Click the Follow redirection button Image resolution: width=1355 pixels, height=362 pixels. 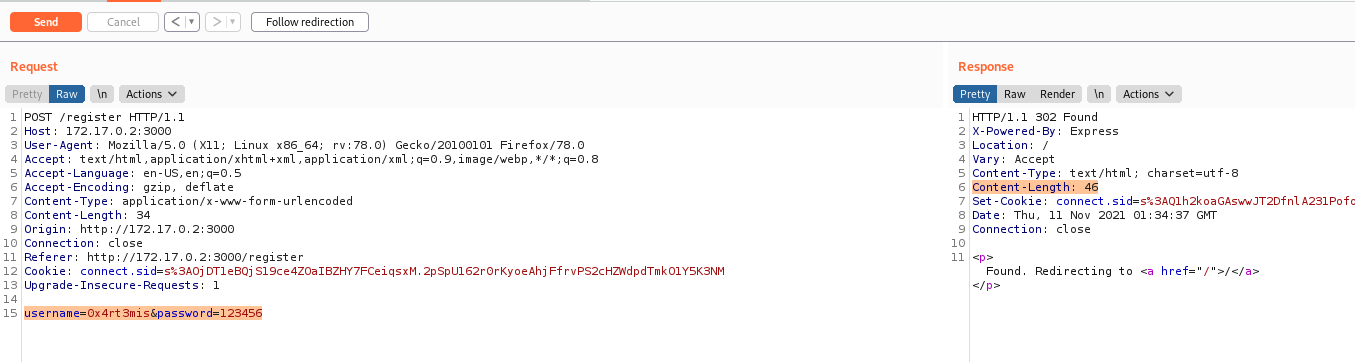310,22
